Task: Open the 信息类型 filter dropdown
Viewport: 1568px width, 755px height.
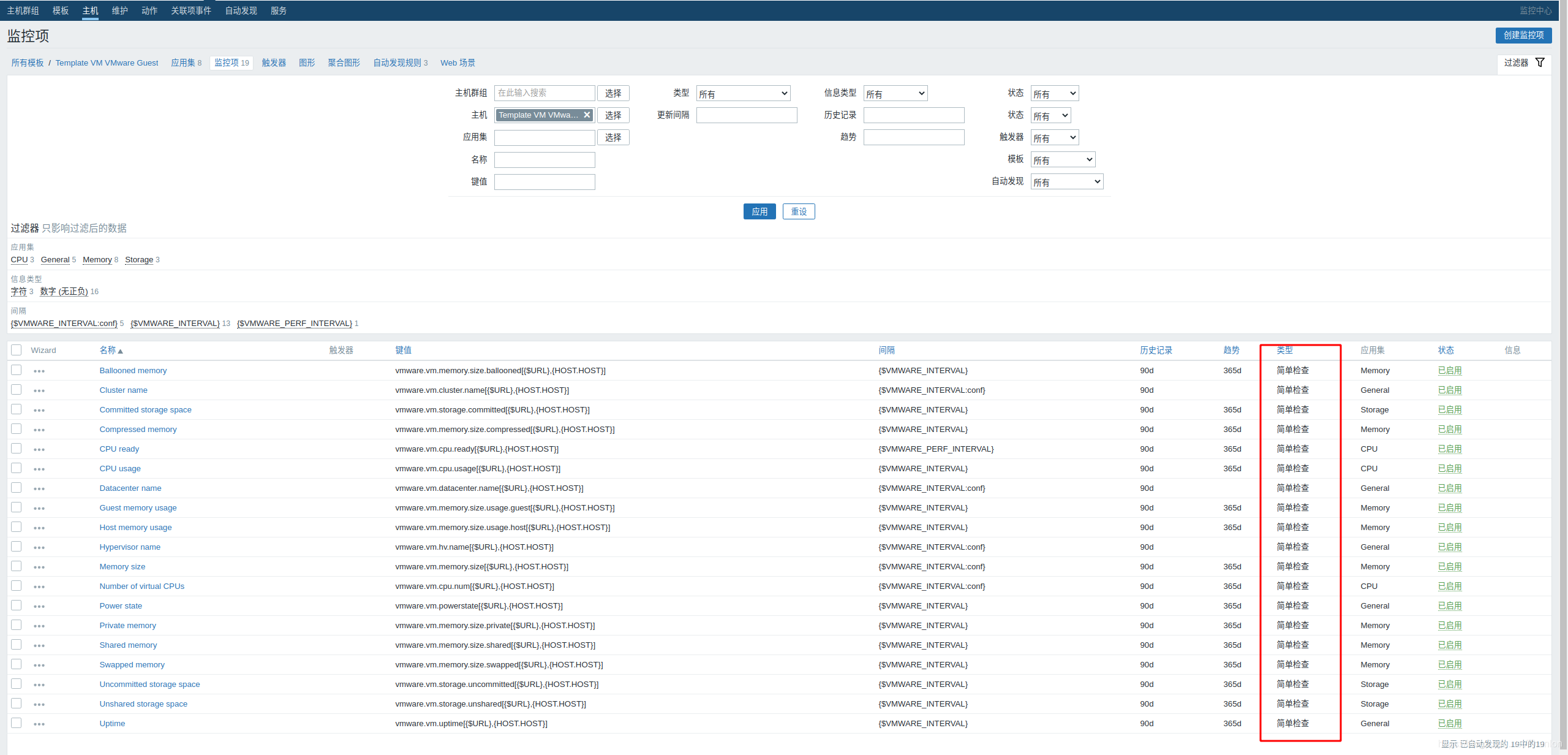Action: click(x=895, y=93)
